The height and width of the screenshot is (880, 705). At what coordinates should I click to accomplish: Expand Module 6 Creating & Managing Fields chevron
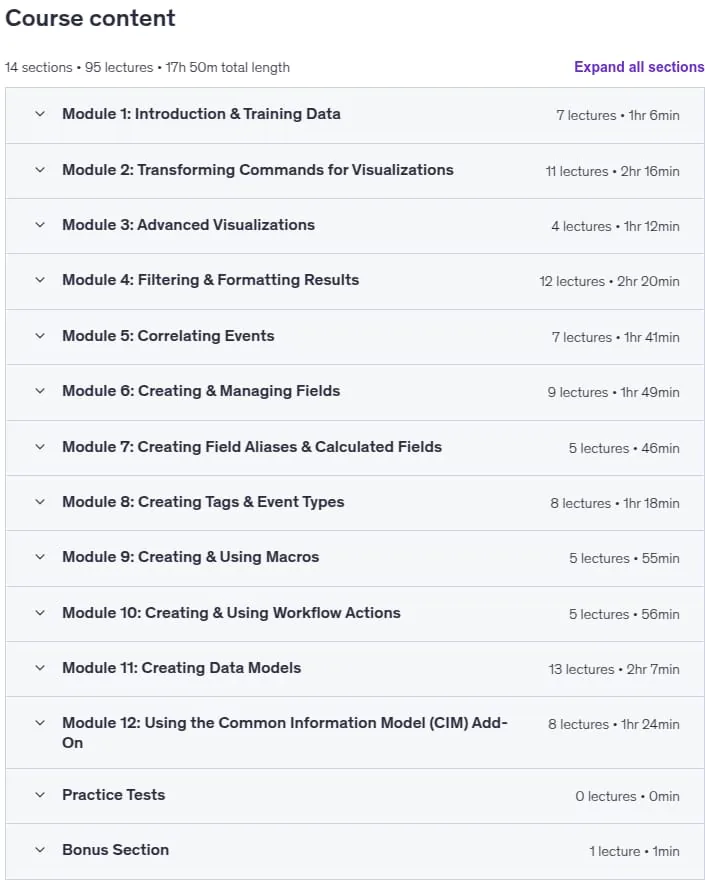pos(40,391)
